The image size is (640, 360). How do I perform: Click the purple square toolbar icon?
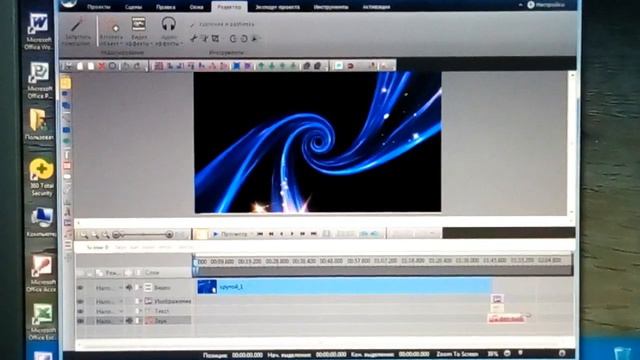[247, 66]
